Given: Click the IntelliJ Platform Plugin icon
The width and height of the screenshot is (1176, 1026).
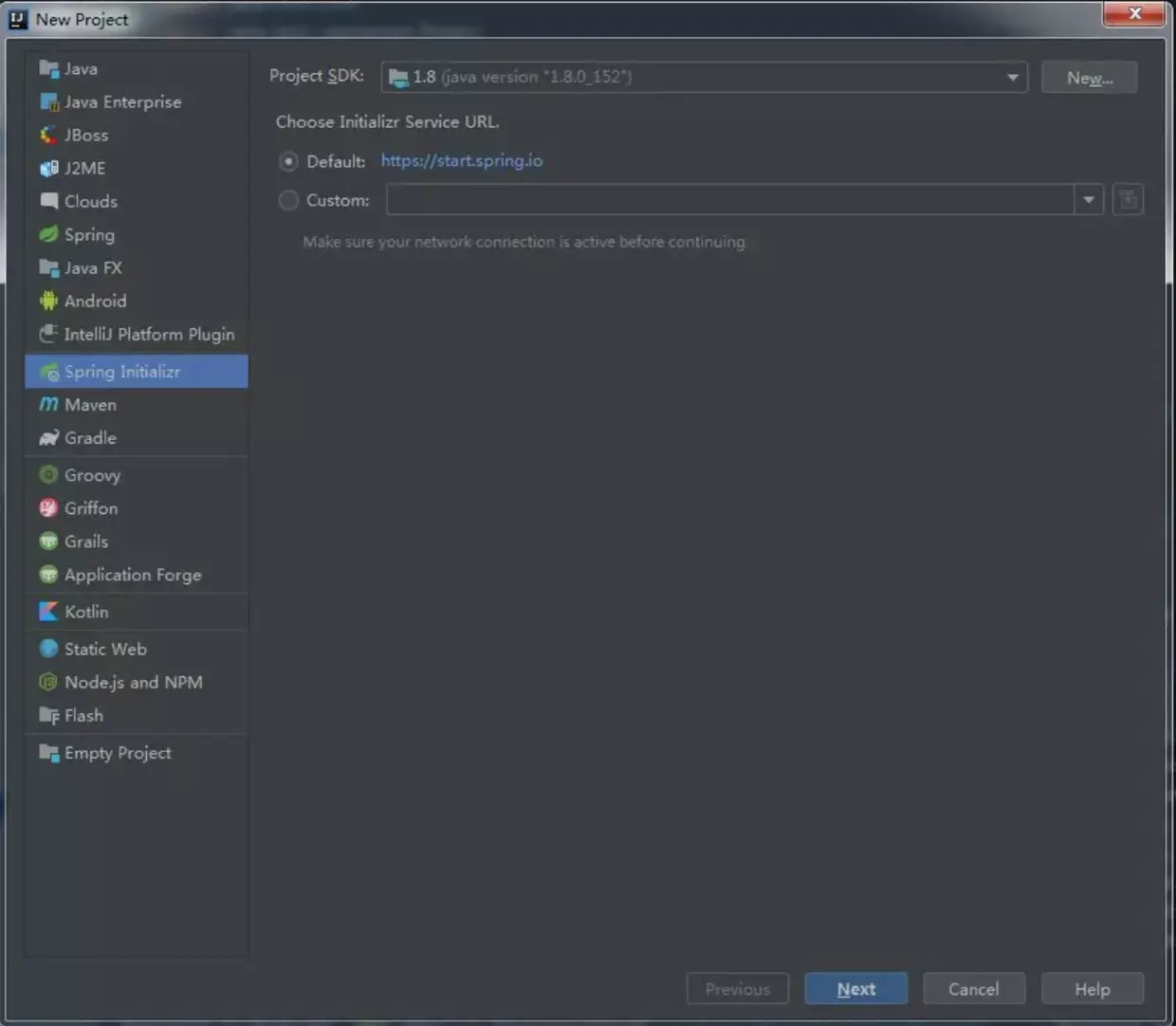Looking at the screenshot, I should coord(48,334).
